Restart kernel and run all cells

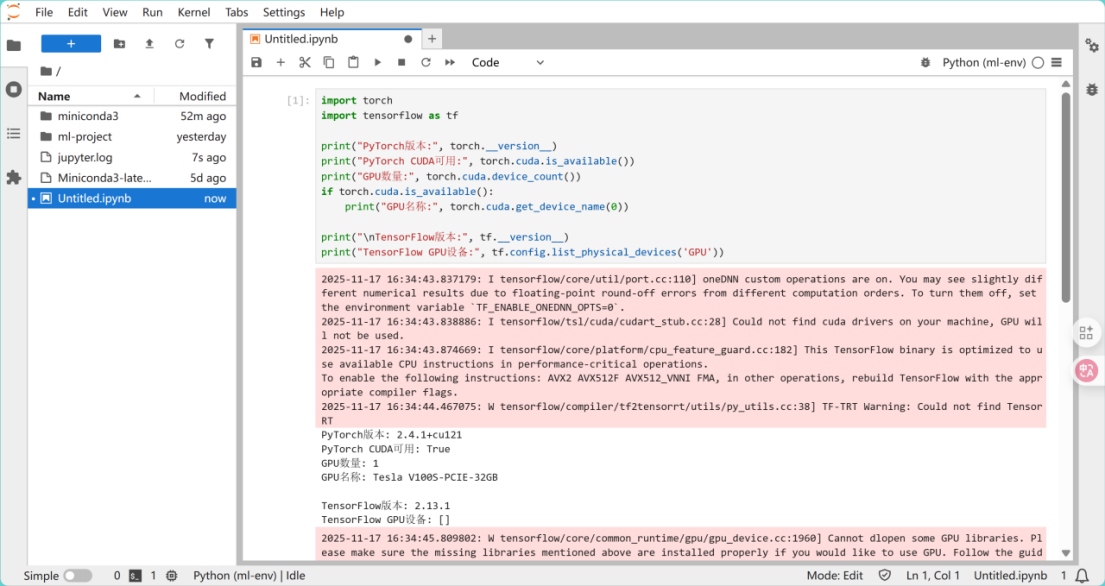pos(450,62)
